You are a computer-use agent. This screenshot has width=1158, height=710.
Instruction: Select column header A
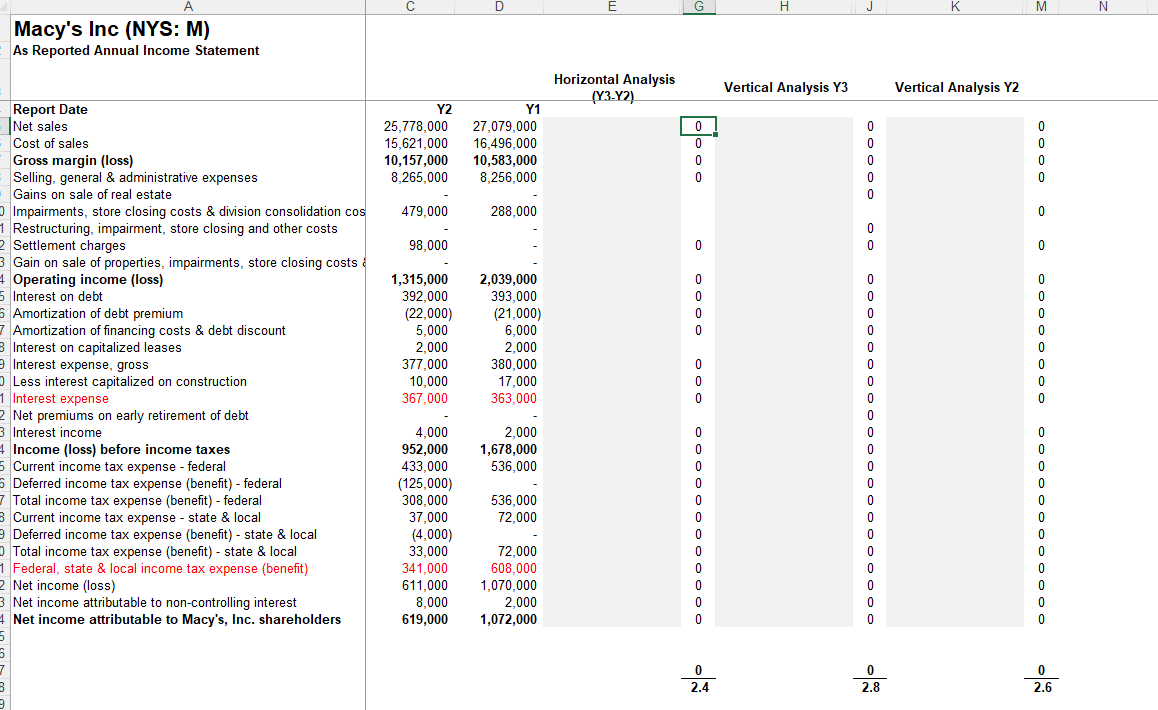(188, 6)
